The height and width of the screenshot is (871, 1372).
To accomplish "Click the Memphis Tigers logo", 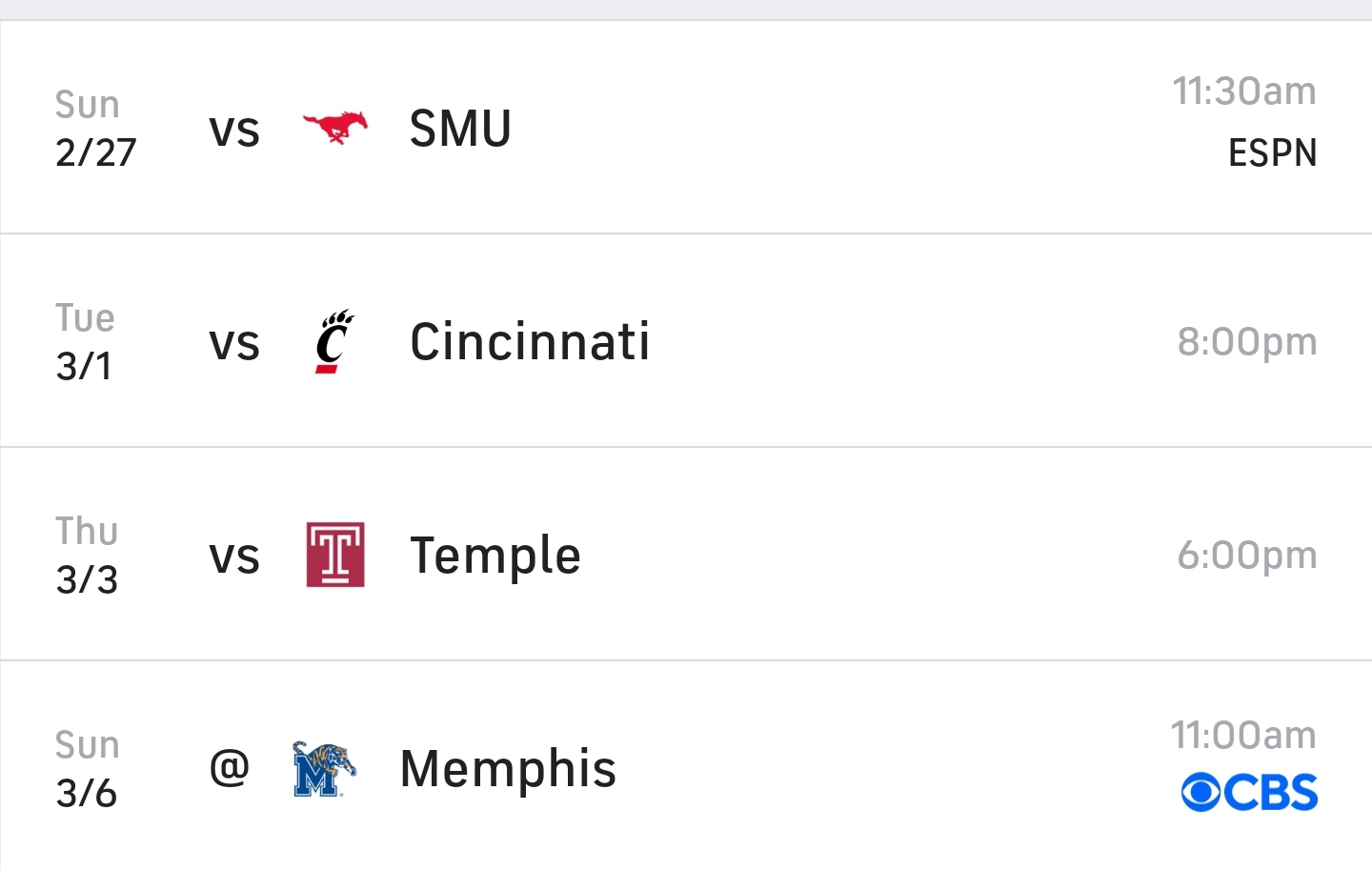I will 324,768.
